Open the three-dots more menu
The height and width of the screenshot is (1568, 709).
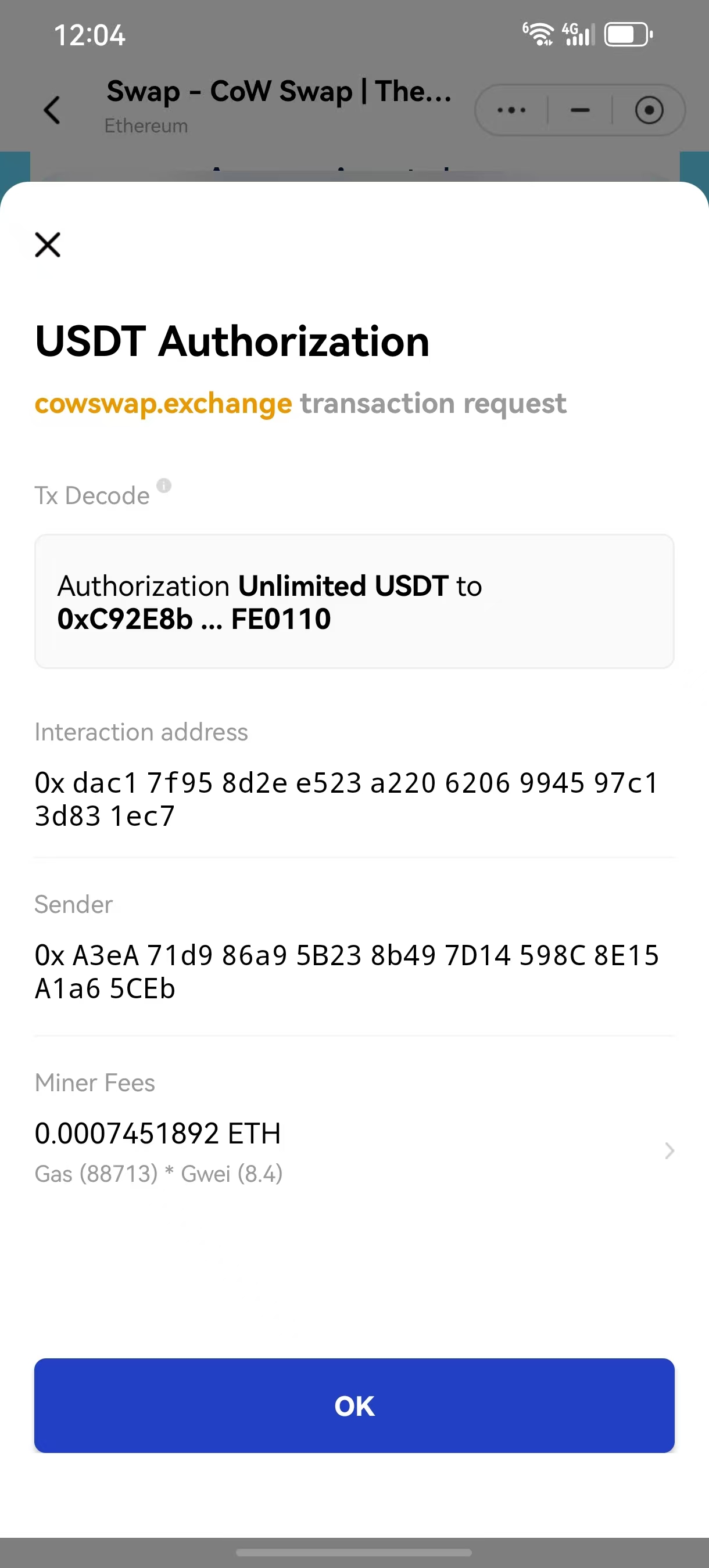tap(511, 110)
